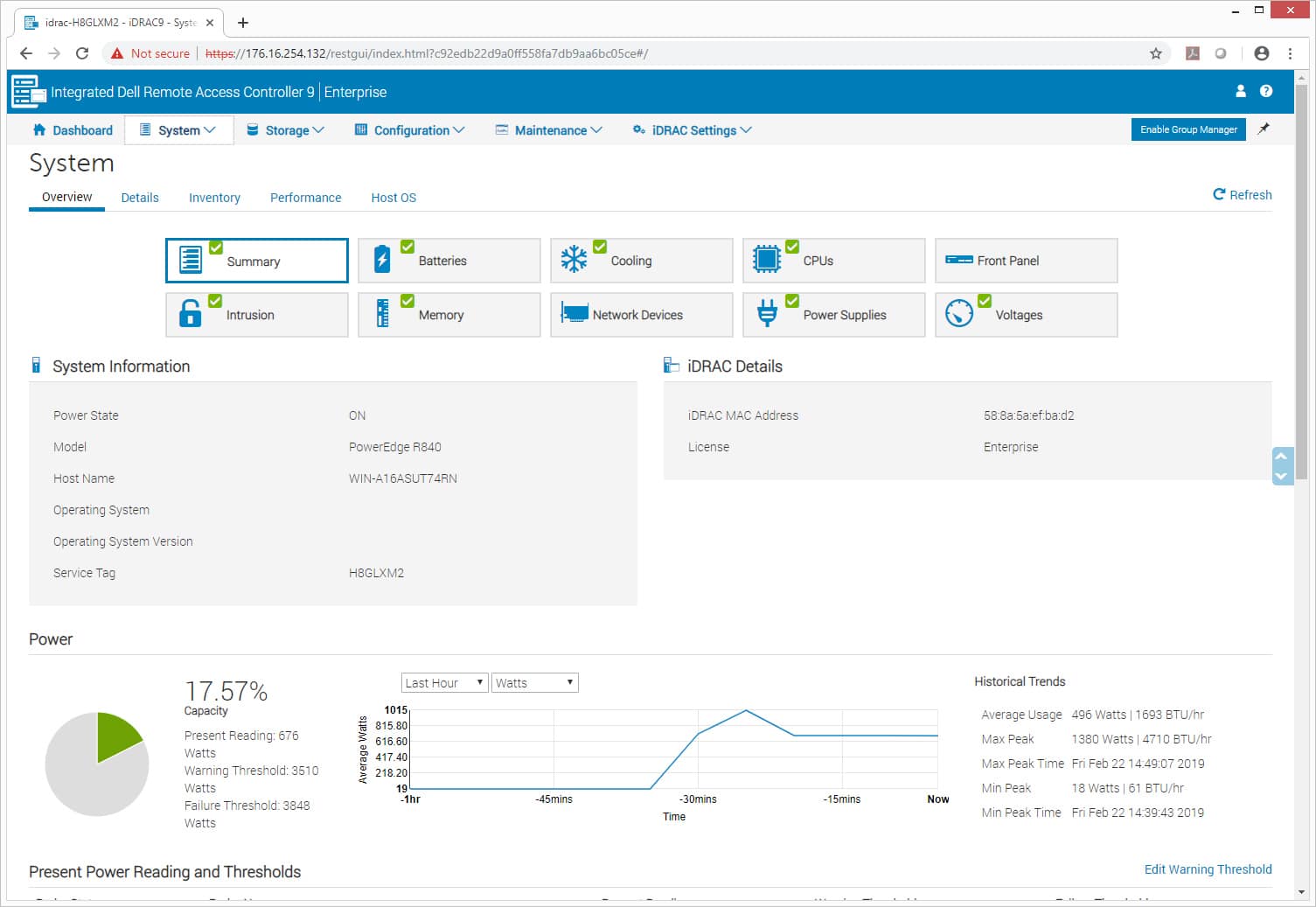Click the Min Peak 18 Watts value

pyautogui.click(x=1127, y=788)
